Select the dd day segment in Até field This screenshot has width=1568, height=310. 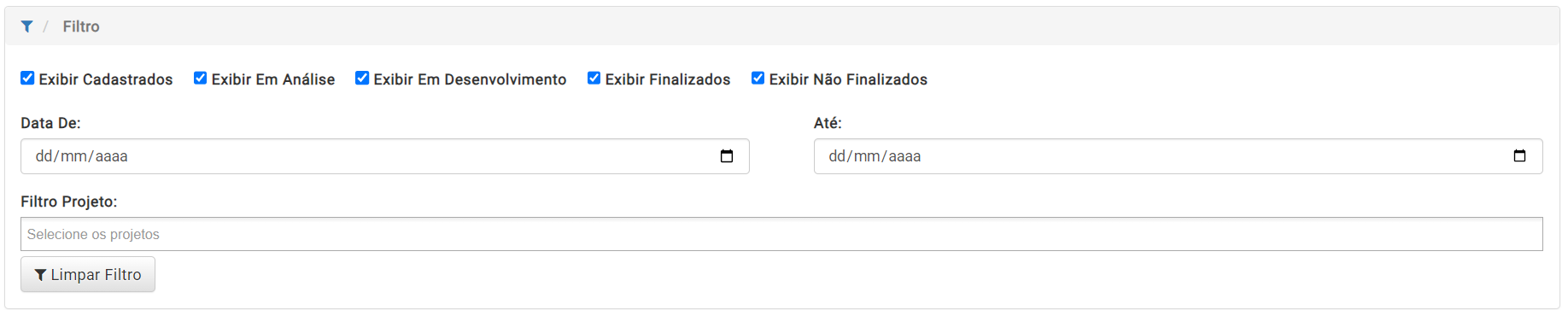pyautogui.click(x=838, y=156)
